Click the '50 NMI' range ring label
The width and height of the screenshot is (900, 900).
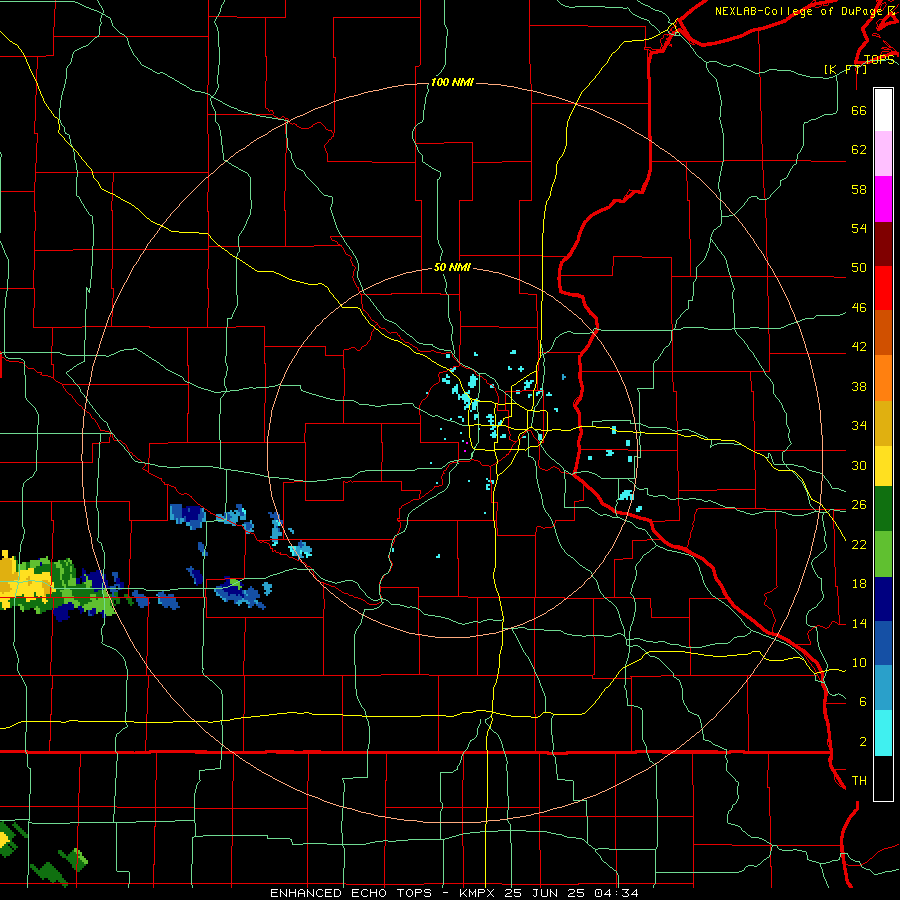click(452, 267)
